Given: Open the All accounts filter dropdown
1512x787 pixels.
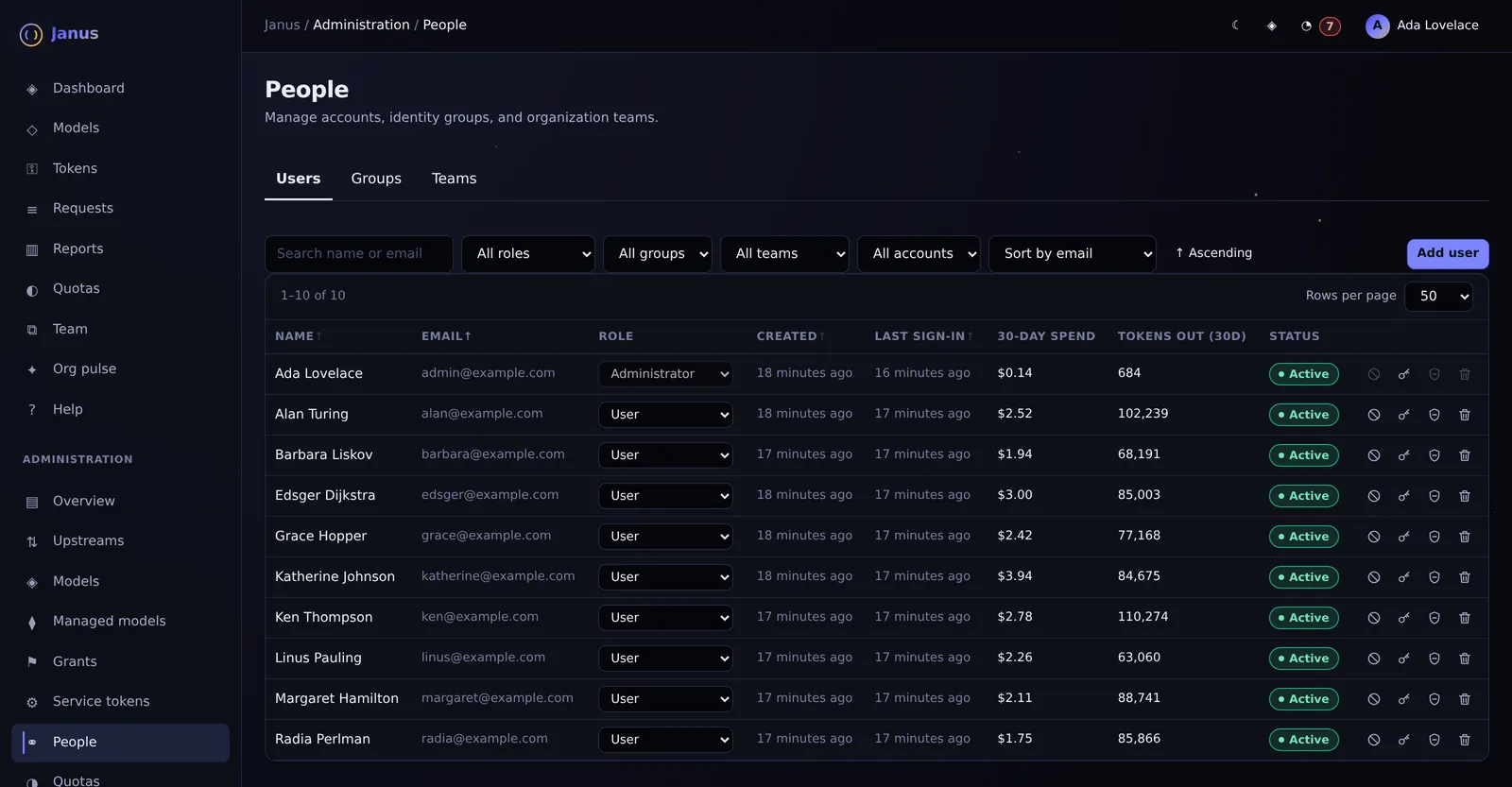Looking at the screenshot, I should tap(919, 253).
